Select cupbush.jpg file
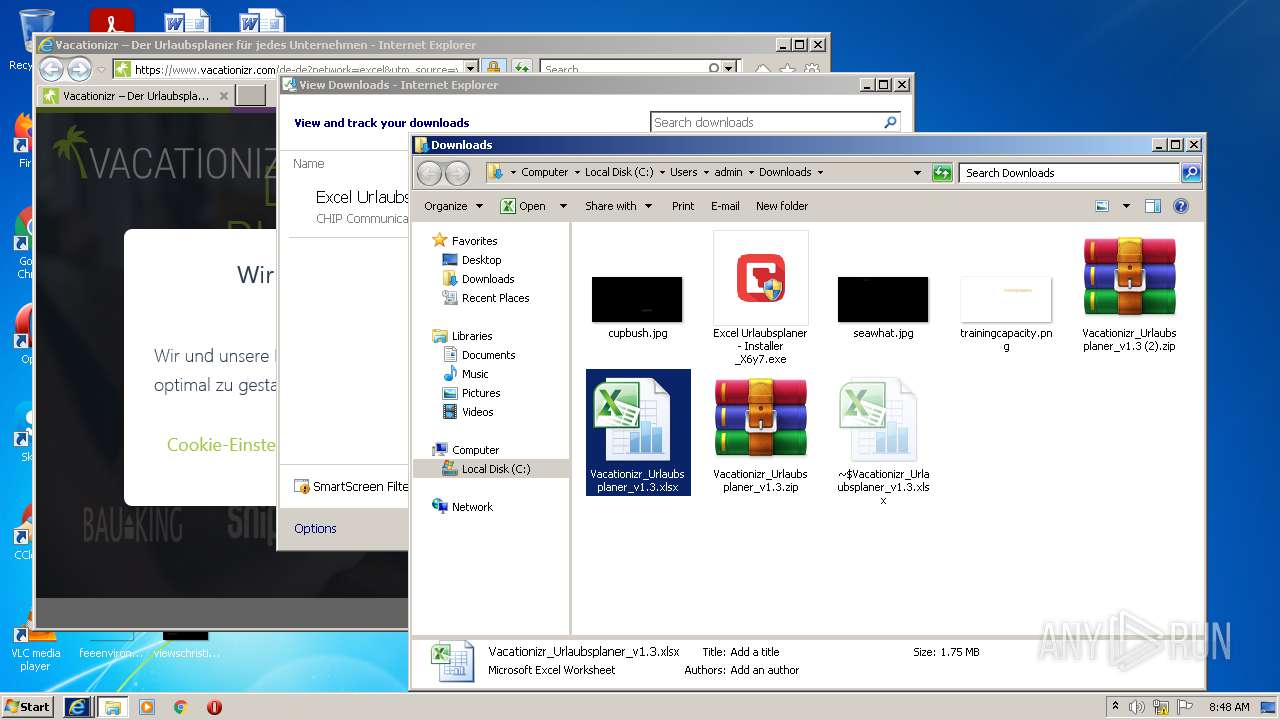Image resolution: width=1280 pixels, height=720 pixels. pyautogui.click(x=637, y=308)
